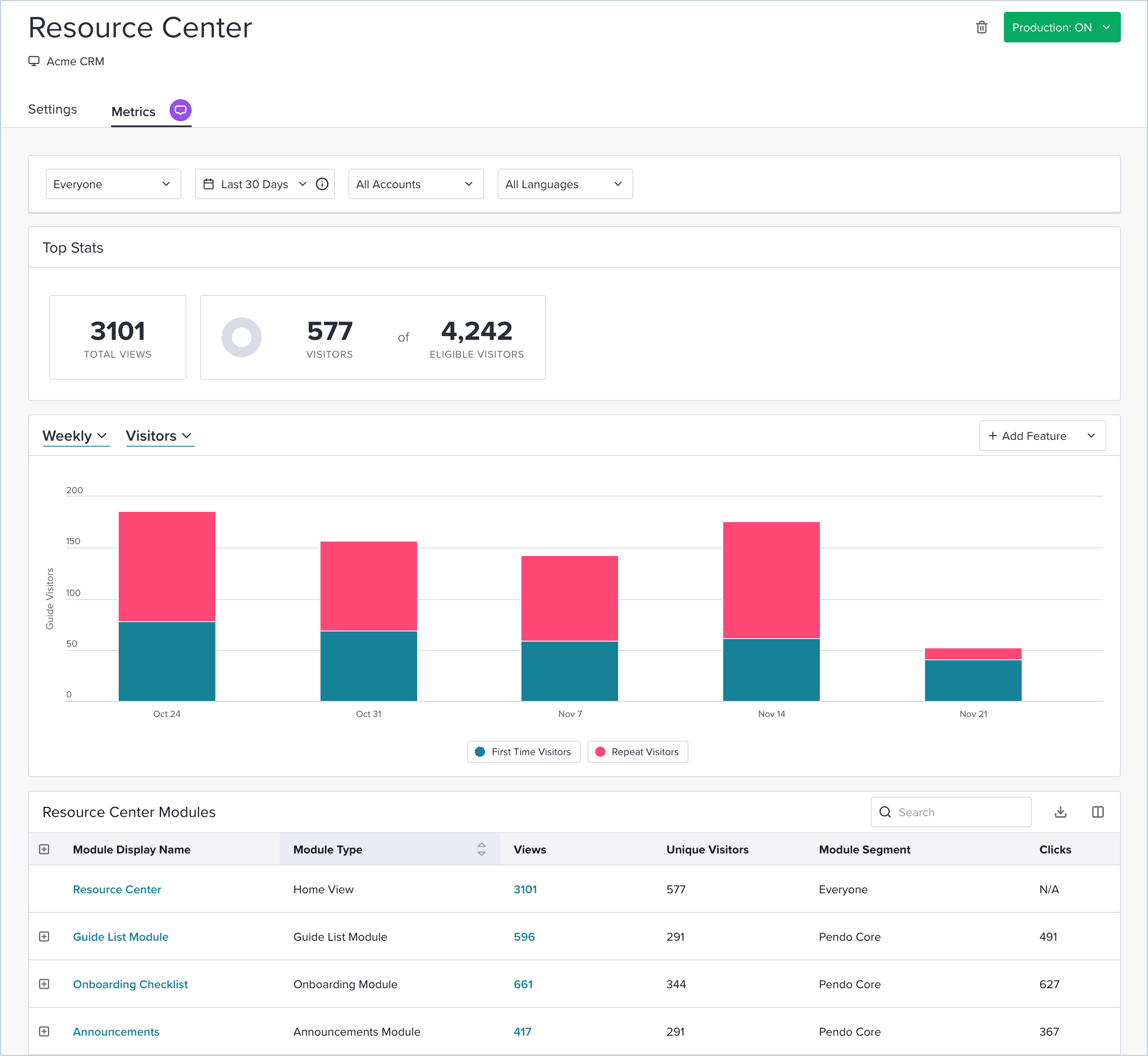Click the purple guide chat icon beside Metrics
The image size is (1148, 1056).
[x=180, y=110]
